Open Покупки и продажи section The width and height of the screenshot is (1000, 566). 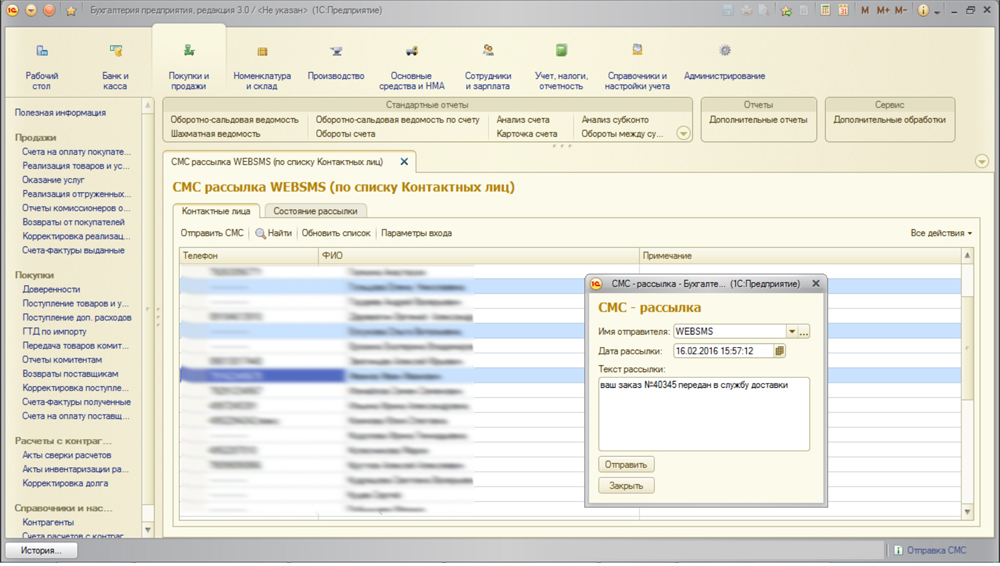(x=189, y=67)
